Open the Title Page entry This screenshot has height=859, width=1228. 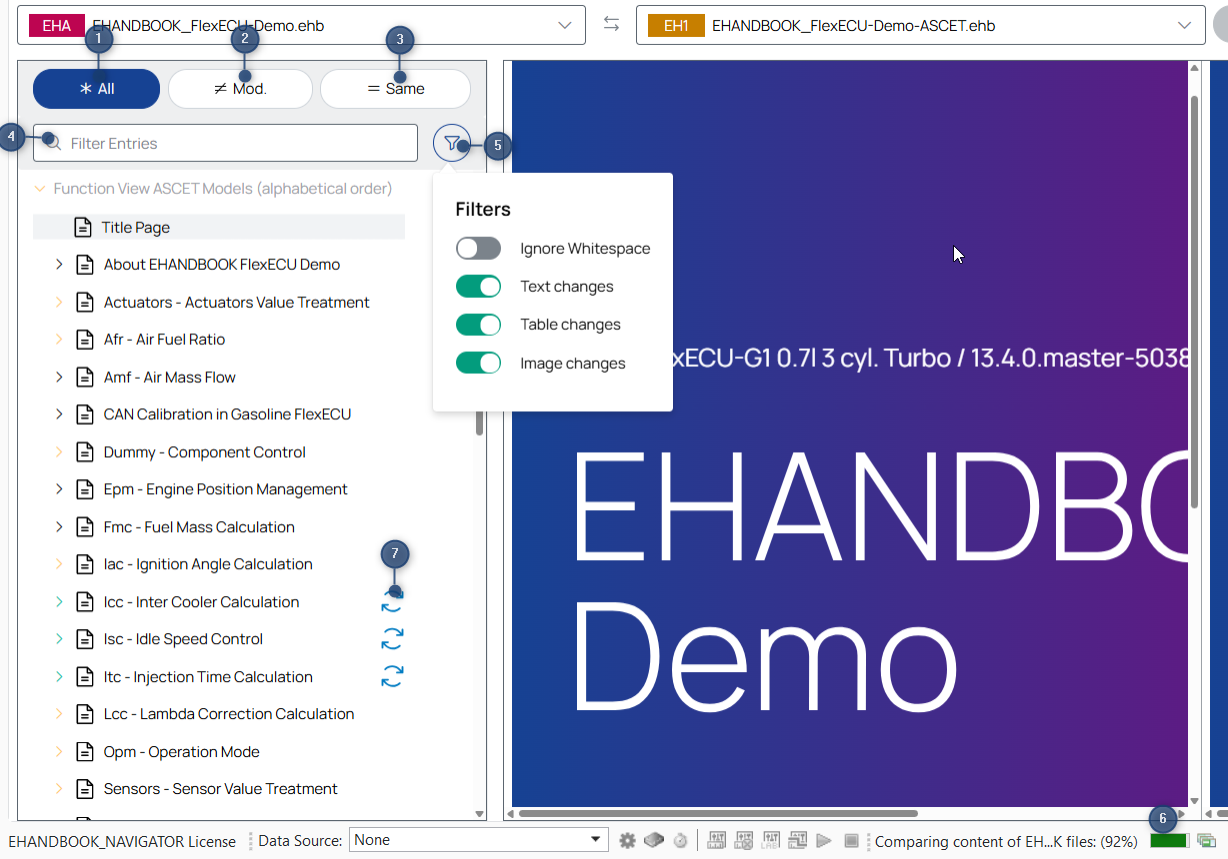136,227
